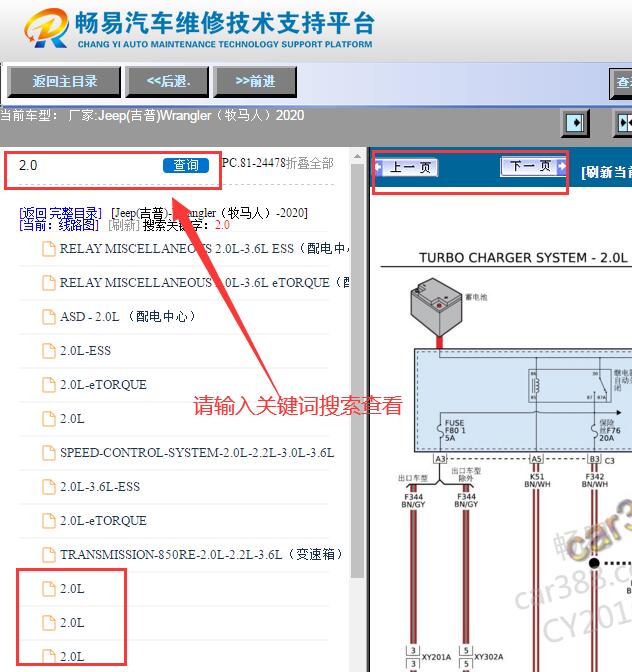Image resolution: width=632 pixels, height=672 pixels.
Task: Open TRANSMISSION-850RE-2.0L-2.2L-3.6L 变速箱 entry
Action: [202, 555]
